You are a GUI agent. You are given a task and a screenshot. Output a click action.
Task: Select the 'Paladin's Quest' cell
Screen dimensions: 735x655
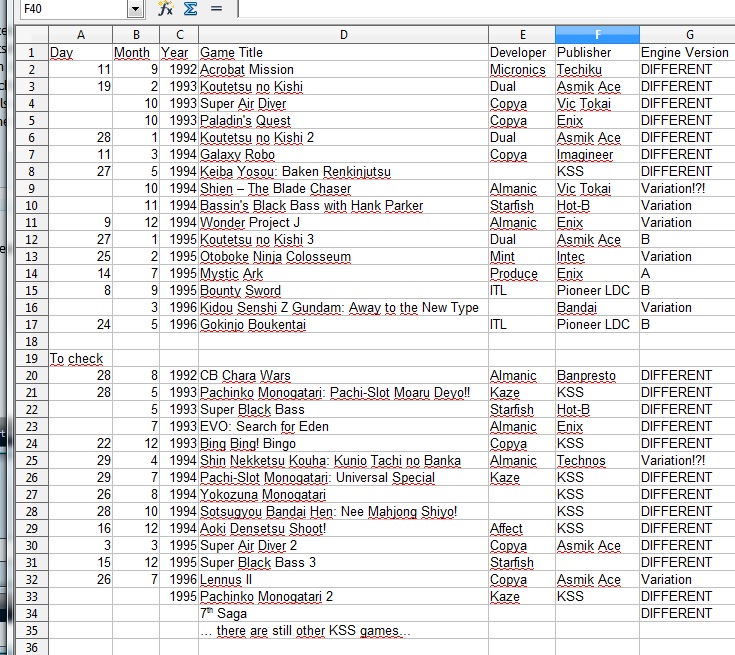tap(344, 120)
